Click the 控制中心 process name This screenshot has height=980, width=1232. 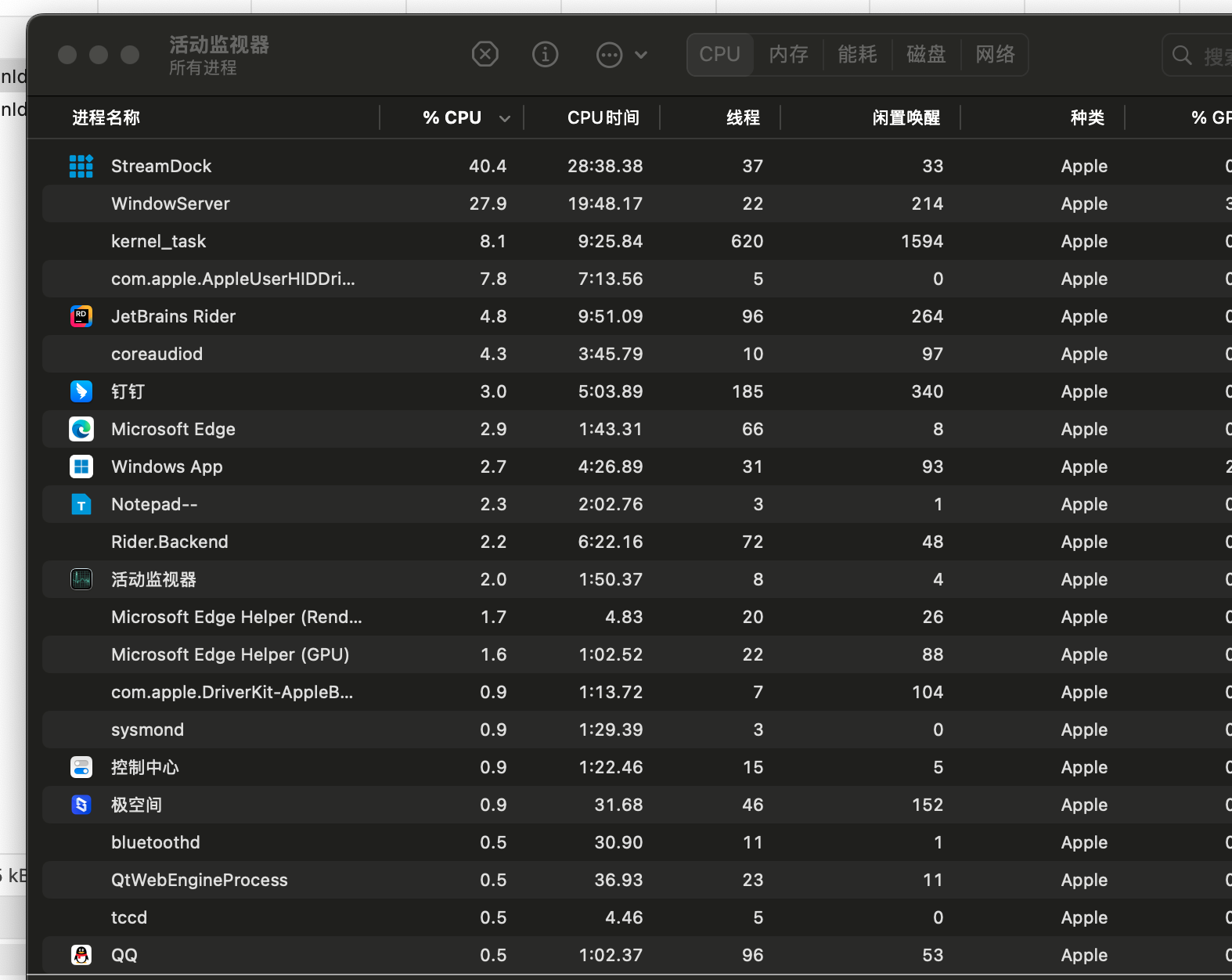(x=145, y=767)
